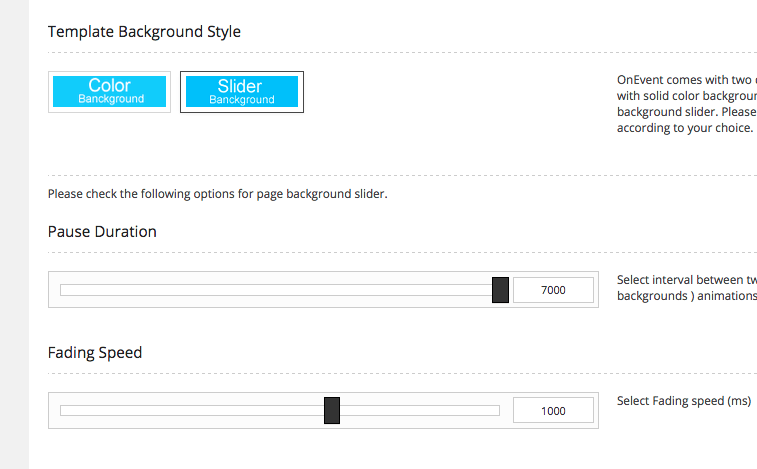This screenshot has width=757, height=469.
Task: Click the Pause Duration section heading
Action: coord(102,232)
